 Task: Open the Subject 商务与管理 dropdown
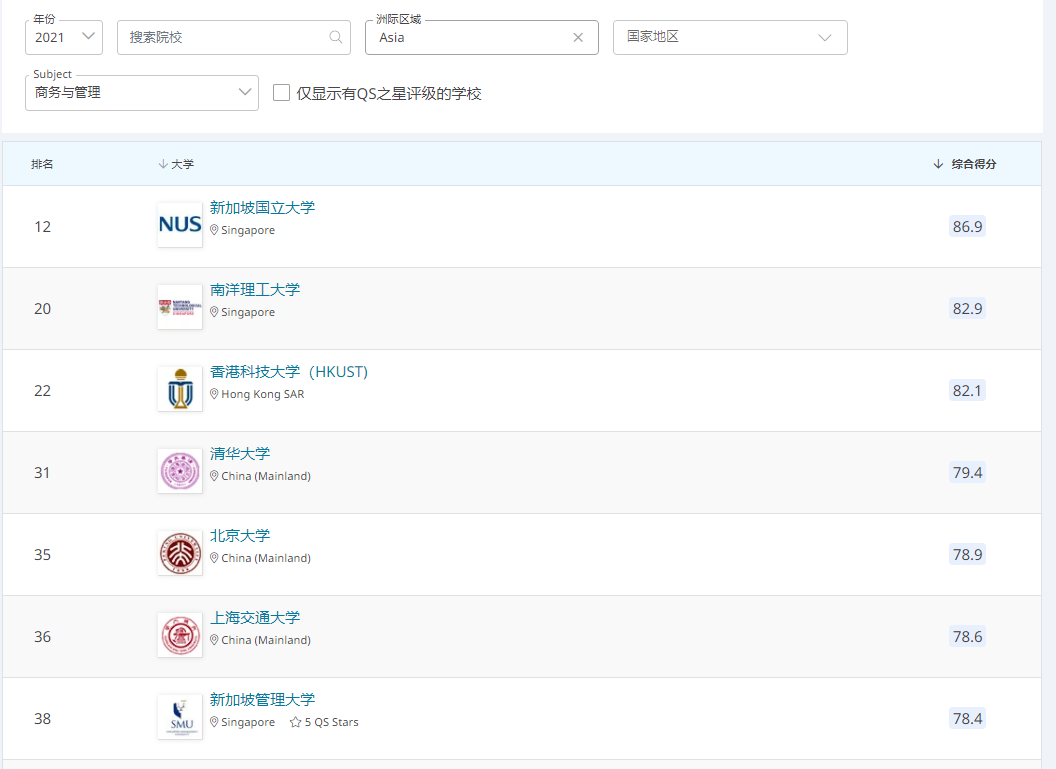pyautogui.click(x=142, y=93)
